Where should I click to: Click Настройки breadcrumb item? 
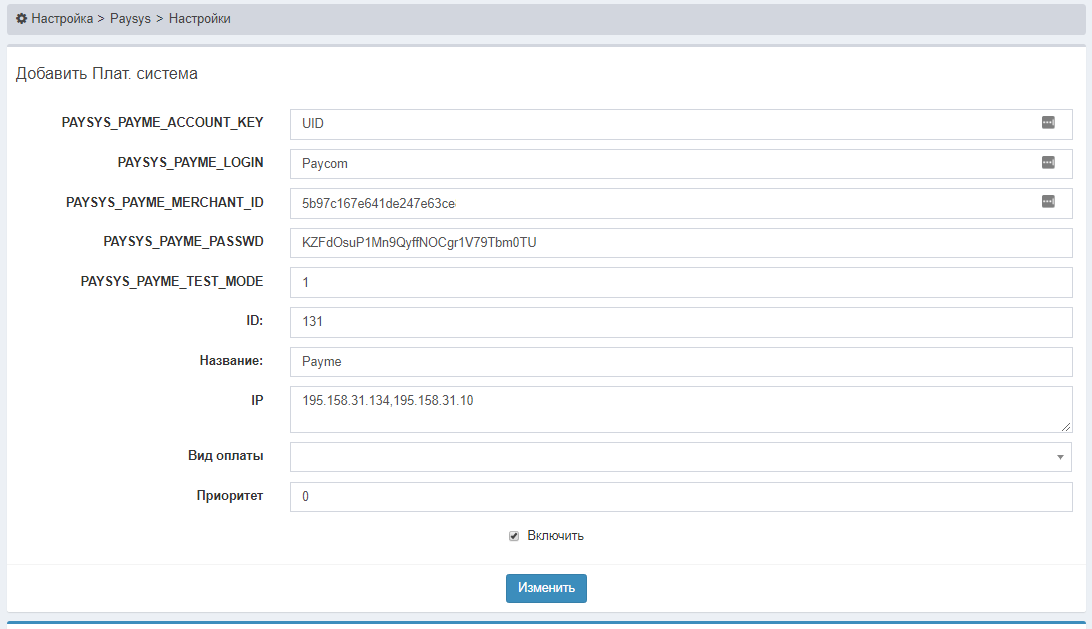[200, 19]
